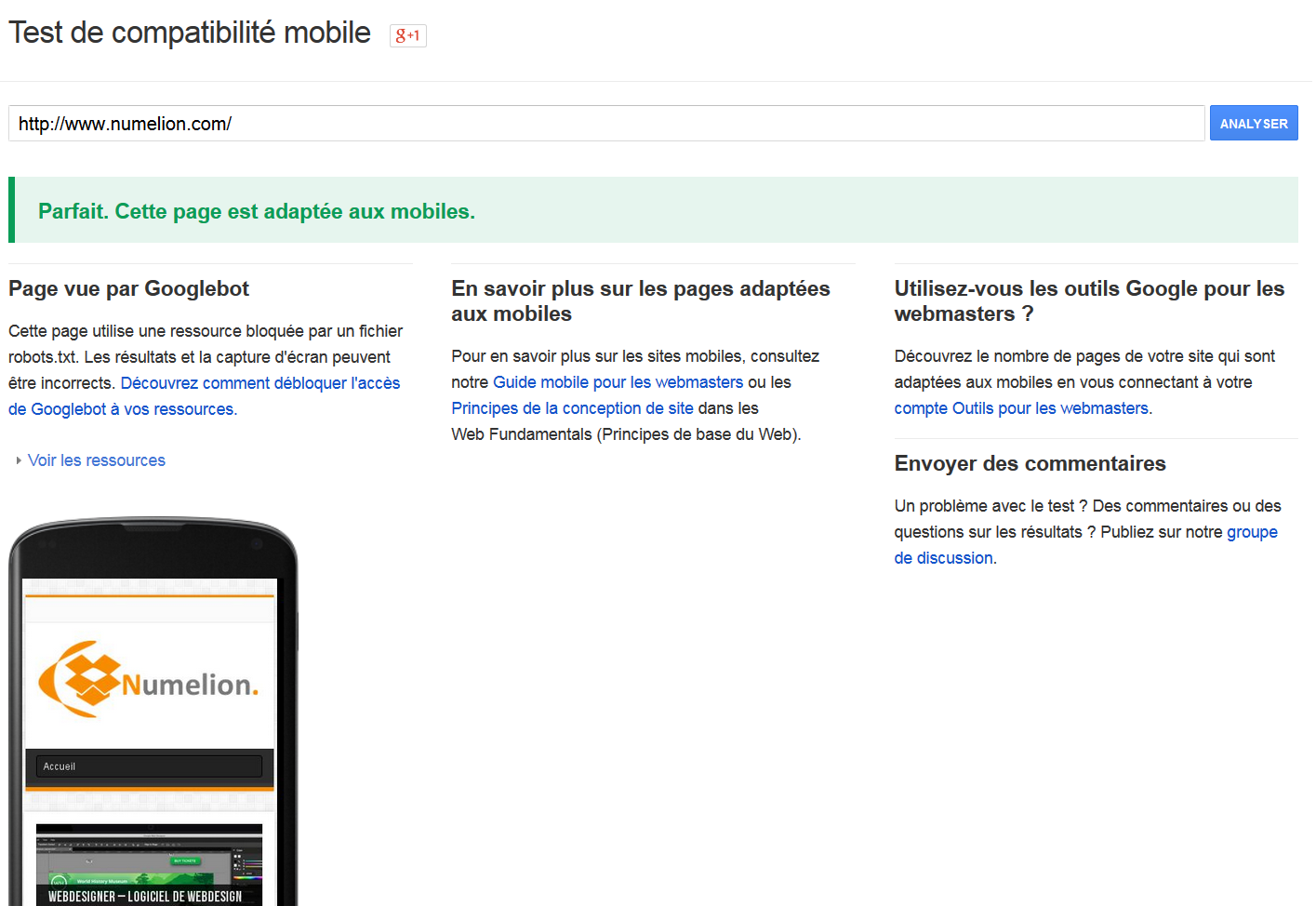The height and width of the screenshot is (906, 1316).
Task: Click the Accueil menu in phone preview
Action: click(149, 766)
